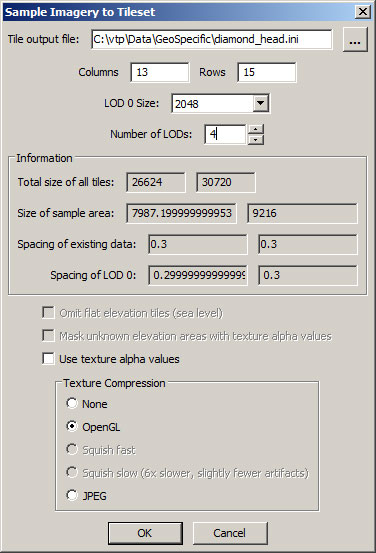This screenshot has height=553, width=376.
Task: Select JPEG texture compression
Action: (72, 496)
